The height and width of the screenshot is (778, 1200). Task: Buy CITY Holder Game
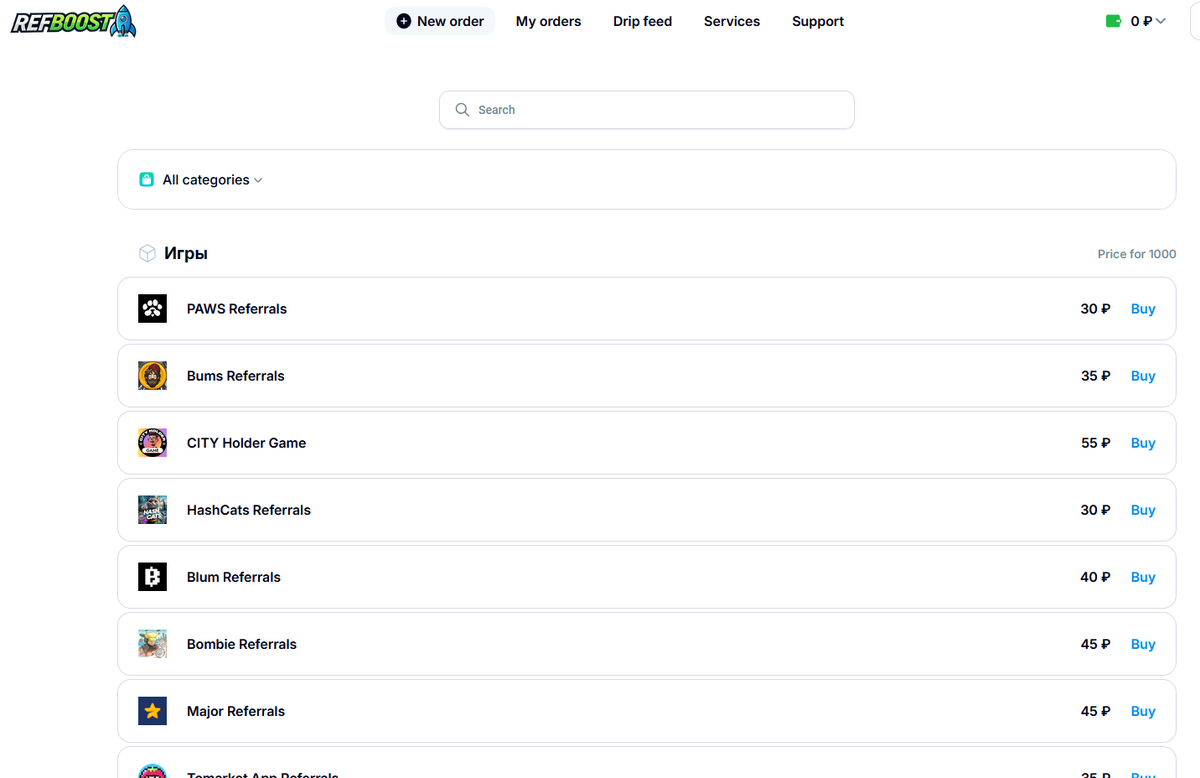click(x=1143, y=443)
